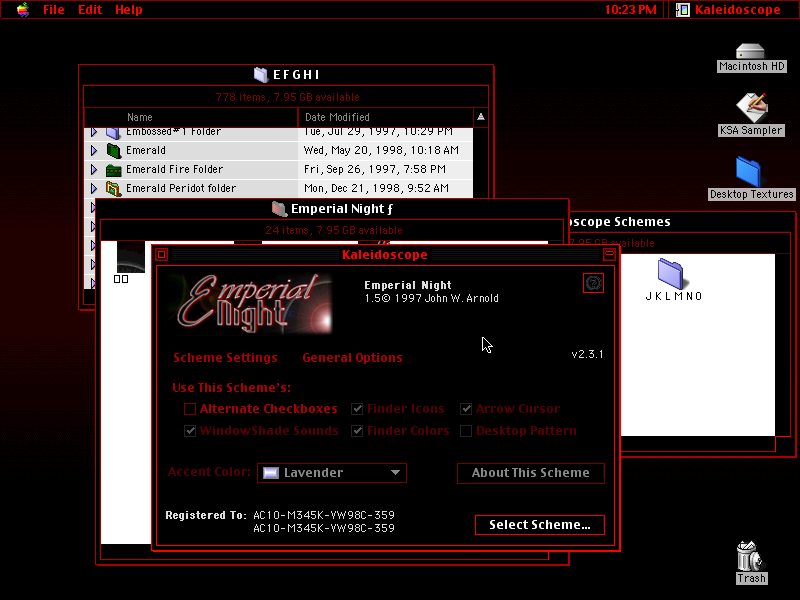Viewport: 800px width, 600px height.
Task: Expand the Emerald Fire Folder row
Action: [x=94, y=169]
